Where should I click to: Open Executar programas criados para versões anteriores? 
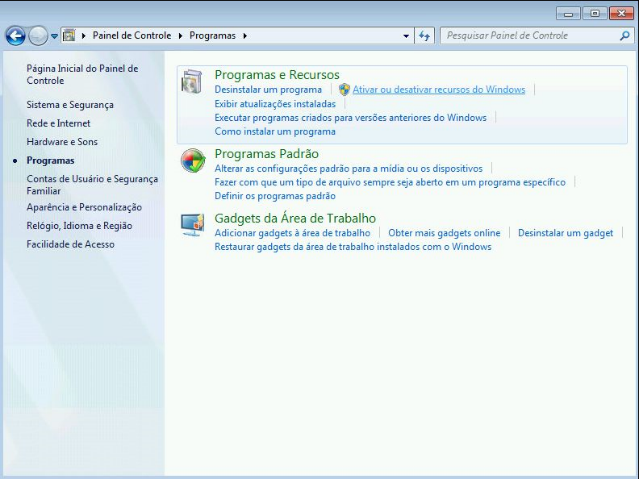click(350, 117)
